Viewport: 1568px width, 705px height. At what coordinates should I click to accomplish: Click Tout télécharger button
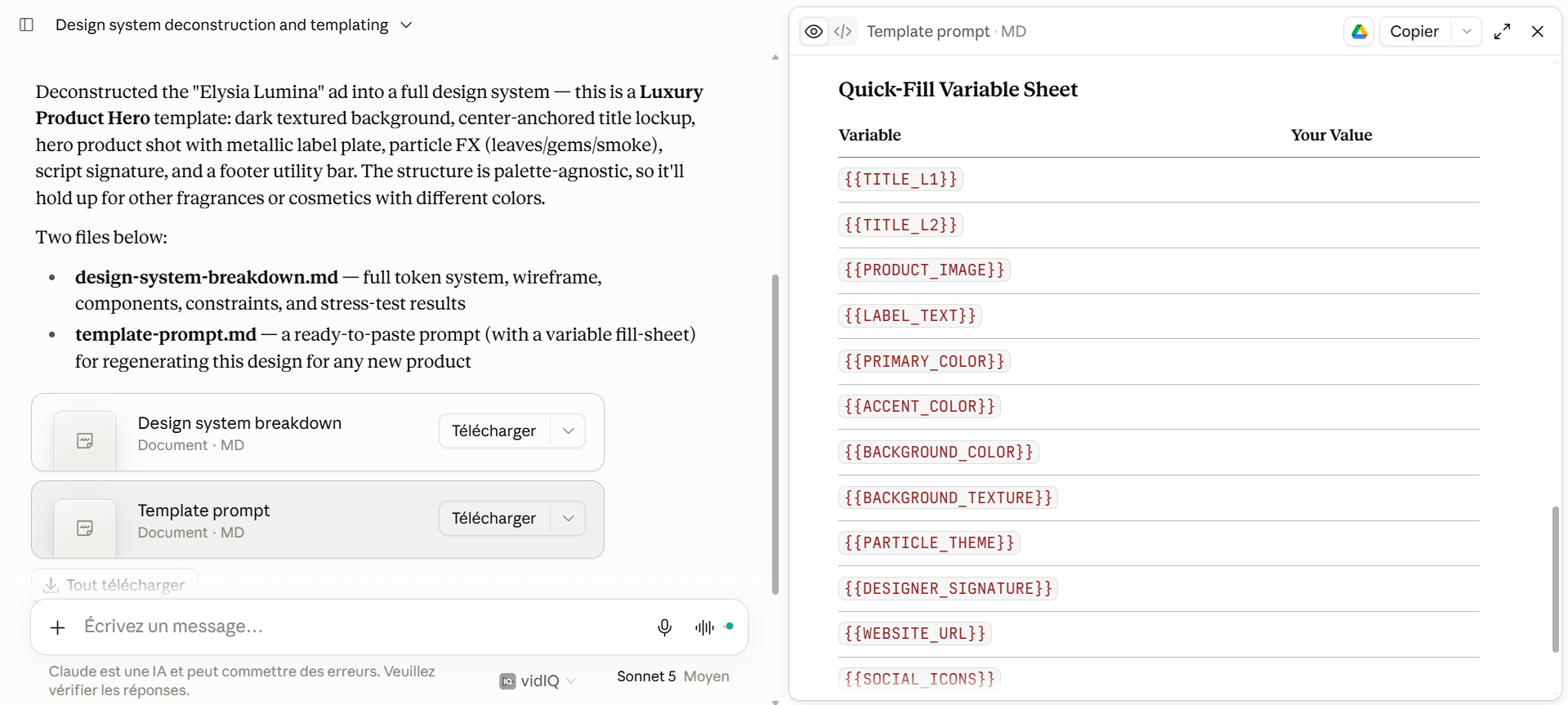[x=114, y=585]
